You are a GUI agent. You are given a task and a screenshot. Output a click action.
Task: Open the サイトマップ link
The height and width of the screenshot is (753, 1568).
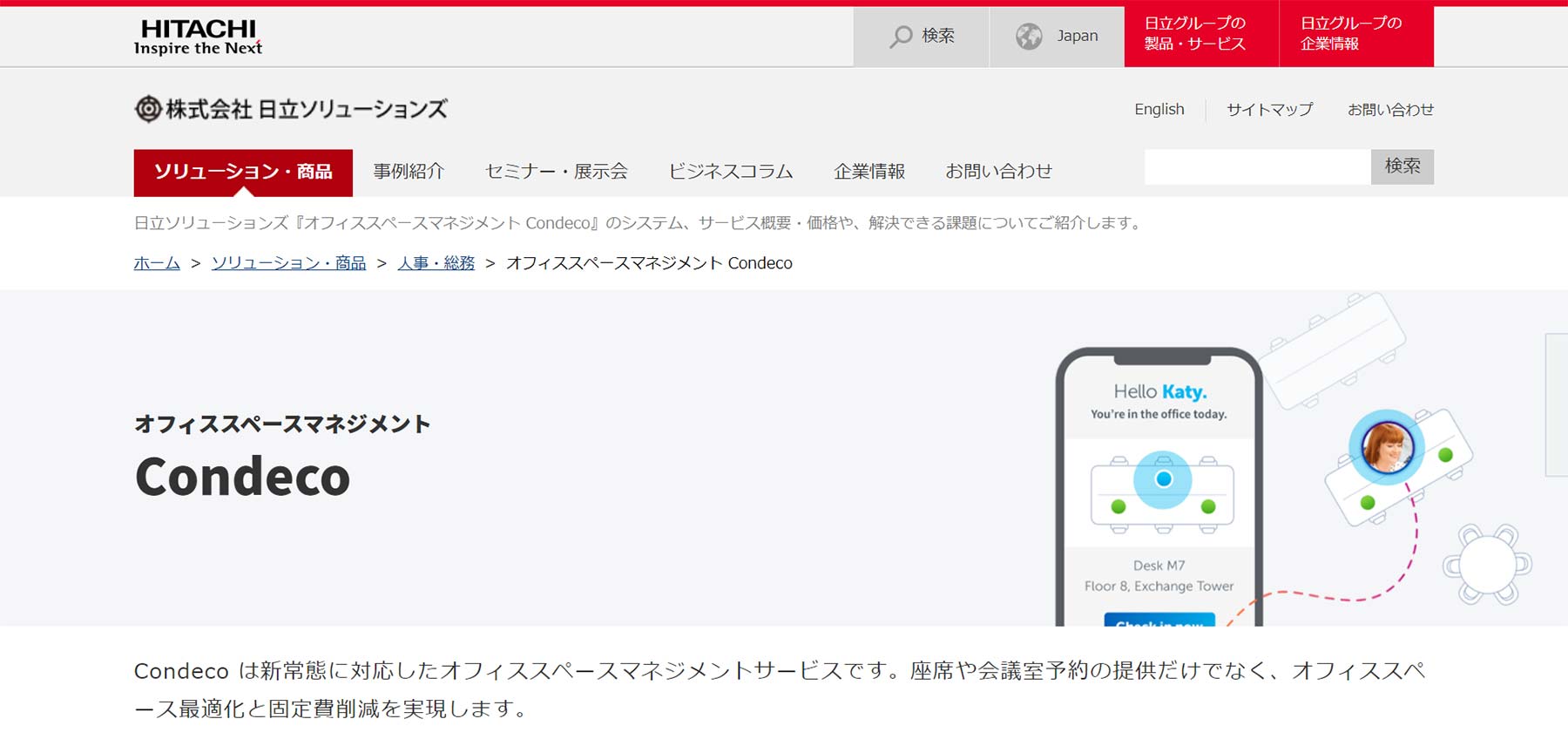click(1269, 110)
